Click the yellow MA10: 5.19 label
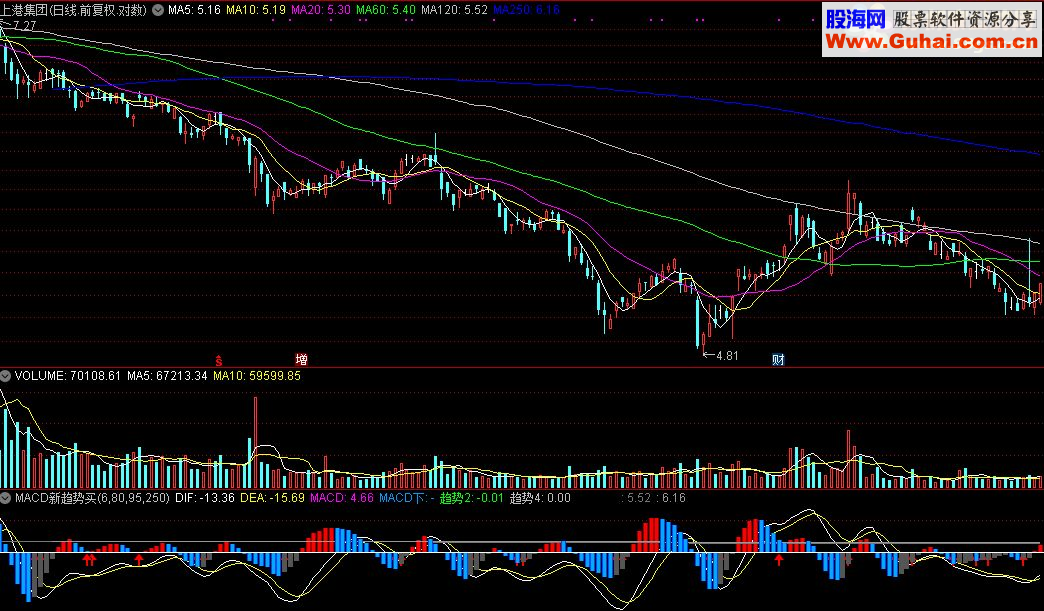This screenshot has height=611, width=1044. [256, 10]
